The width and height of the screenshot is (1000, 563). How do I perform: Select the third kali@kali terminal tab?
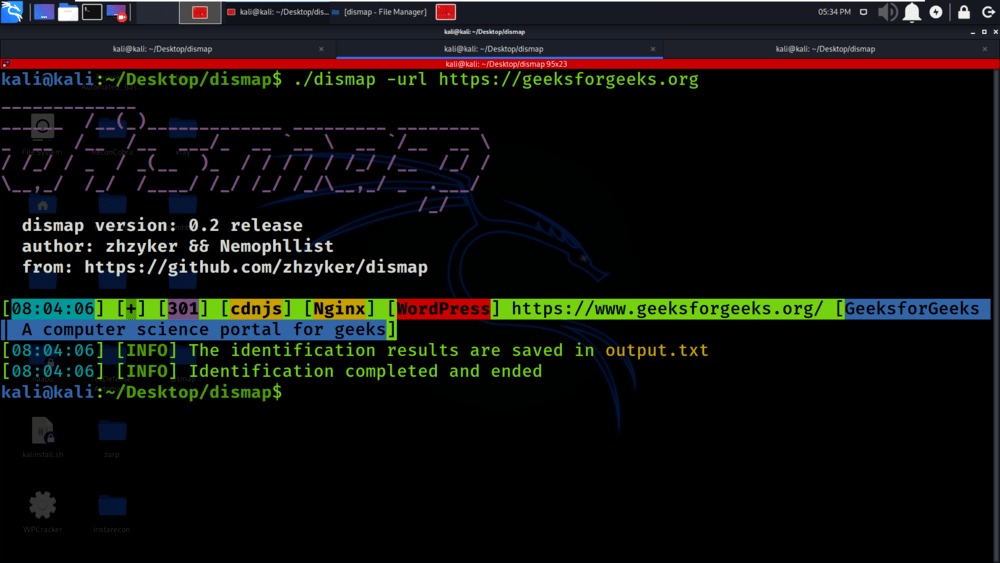click(825, 49)
